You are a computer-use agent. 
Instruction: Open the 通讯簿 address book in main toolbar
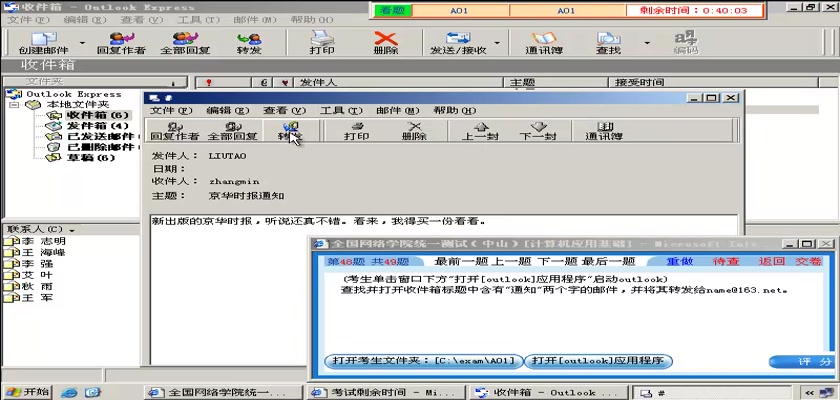tap(544, 43)
